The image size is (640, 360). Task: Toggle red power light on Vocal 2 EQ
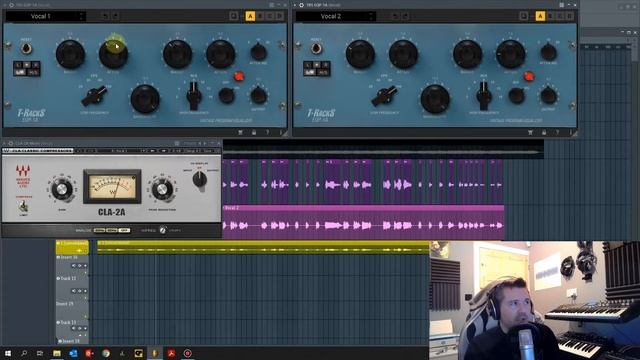(x=529, y=76)
